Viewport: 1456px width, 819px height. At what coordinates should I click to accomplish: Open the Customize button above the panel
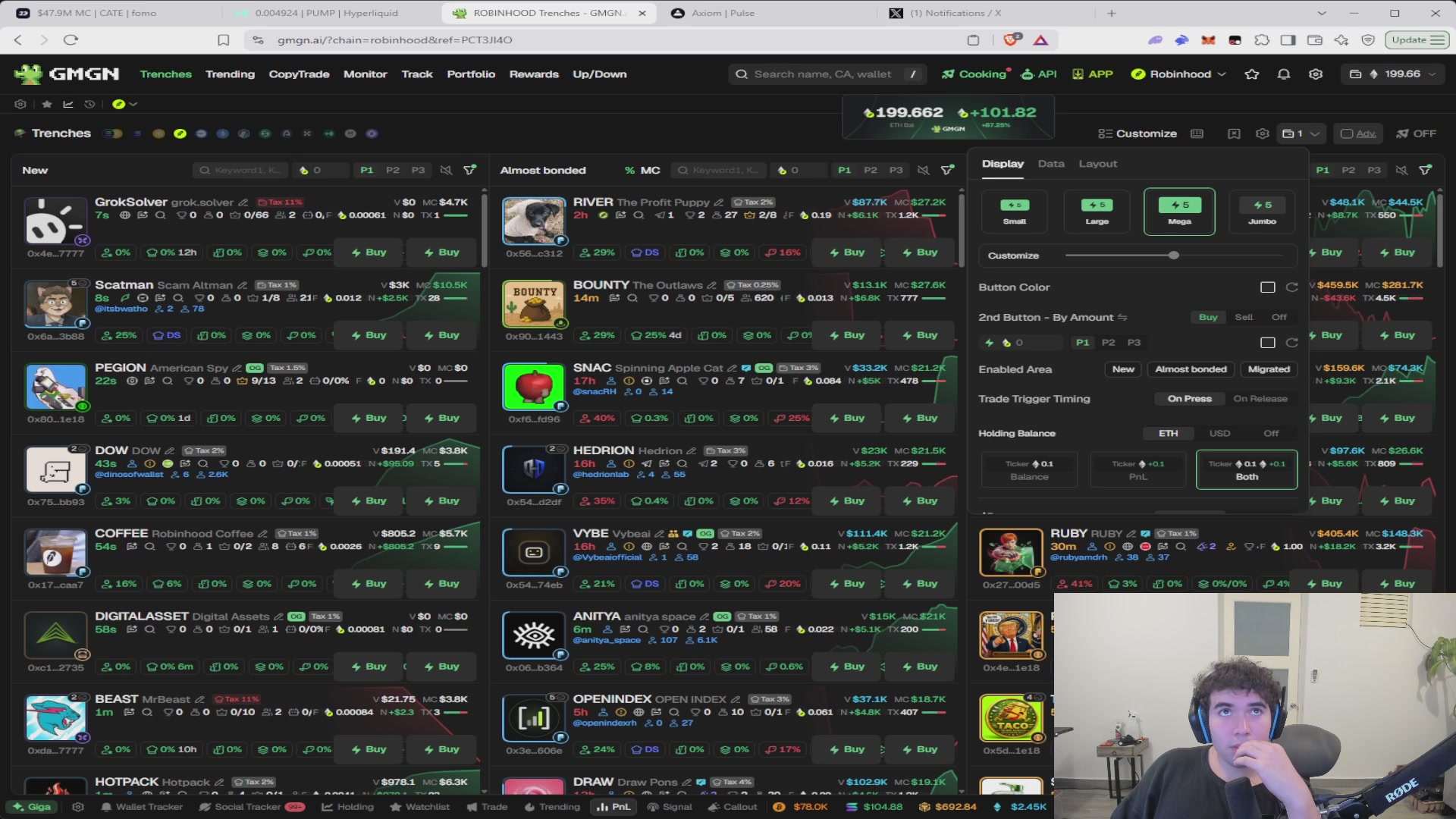pyautogui.click(x=1137, y=133)
